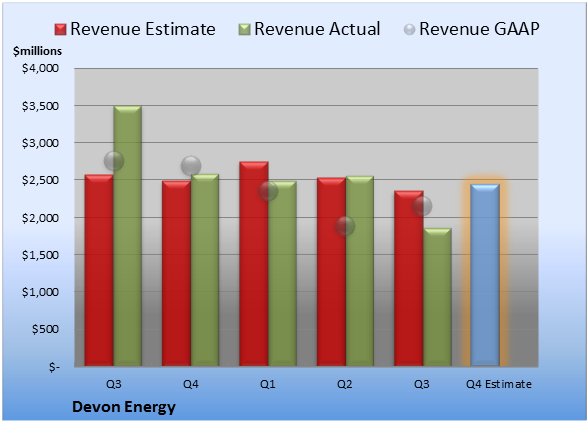Image resolution: width=588 pixels, height=422 pixels.
Task: Select the tallest red Revenue Estimate bar
Action: pyautogui.click(x=254, y=264)
